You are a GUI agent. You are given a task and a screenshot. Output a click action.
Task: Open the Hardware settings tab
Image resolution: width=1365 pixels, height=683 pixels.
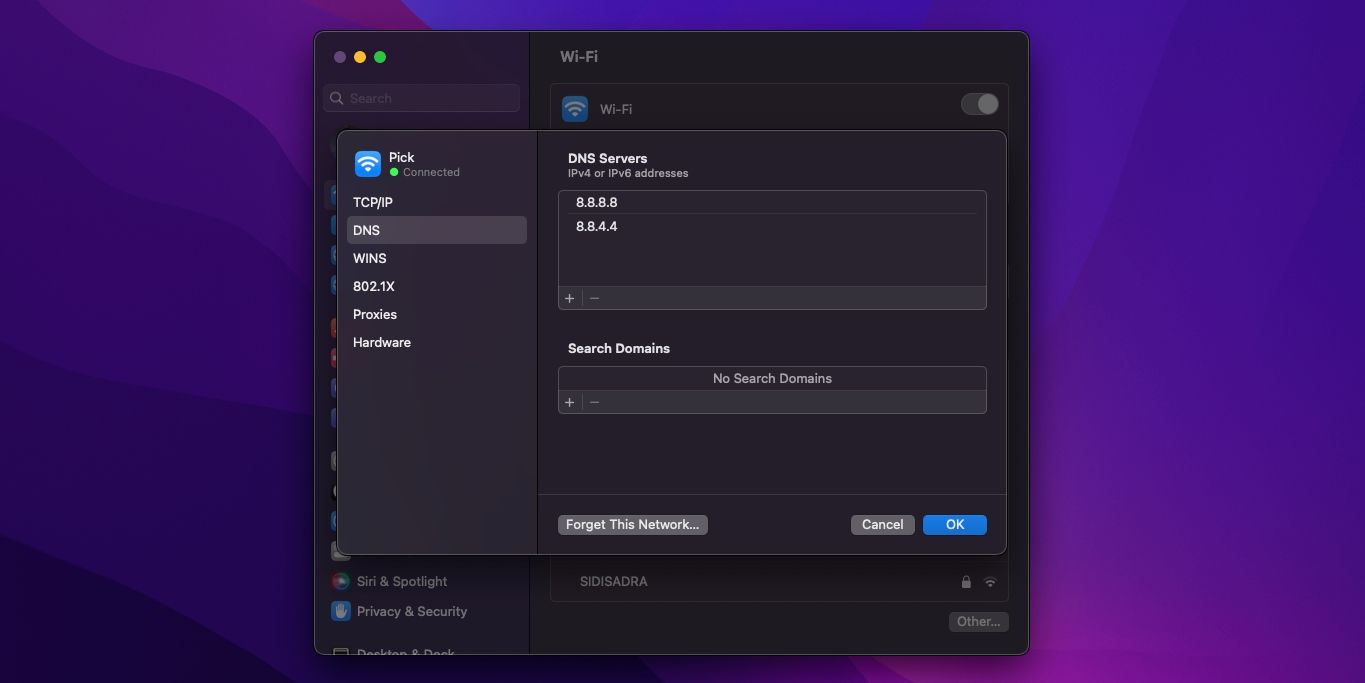click(381, 342)
